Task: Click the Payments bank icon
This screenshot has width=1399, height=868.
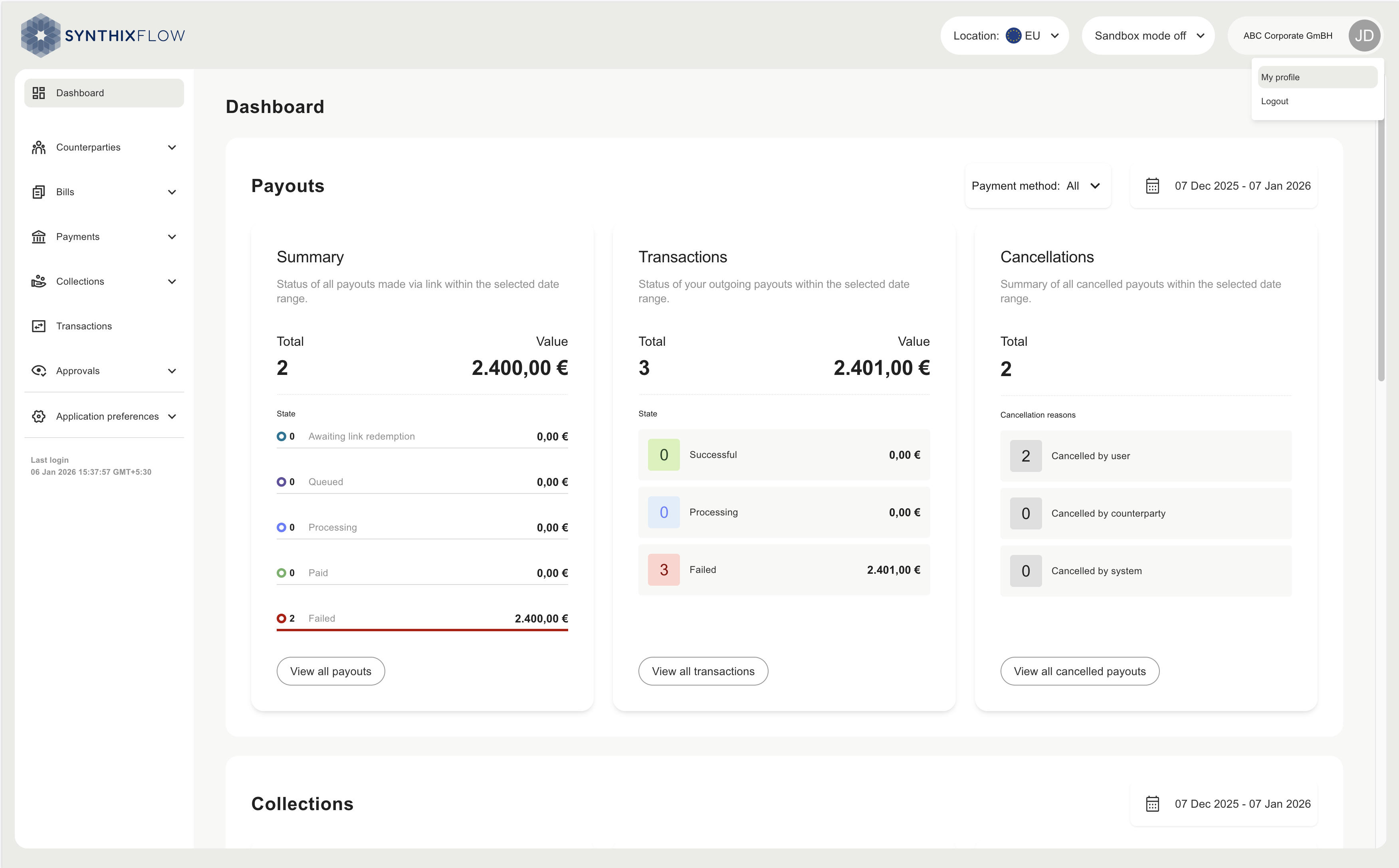Action: (38, 237)
